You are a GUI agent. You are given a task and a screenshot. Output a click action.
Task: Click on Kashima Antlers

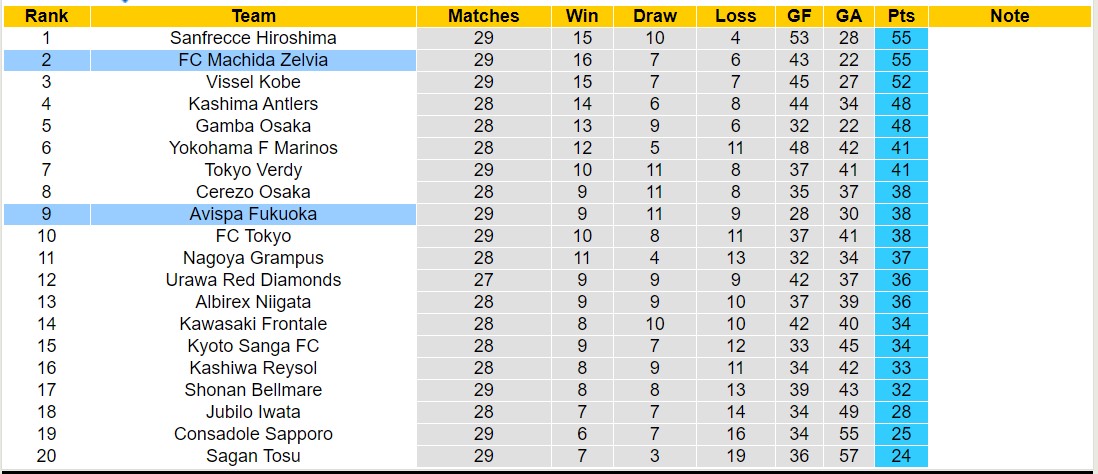[253, 104]
